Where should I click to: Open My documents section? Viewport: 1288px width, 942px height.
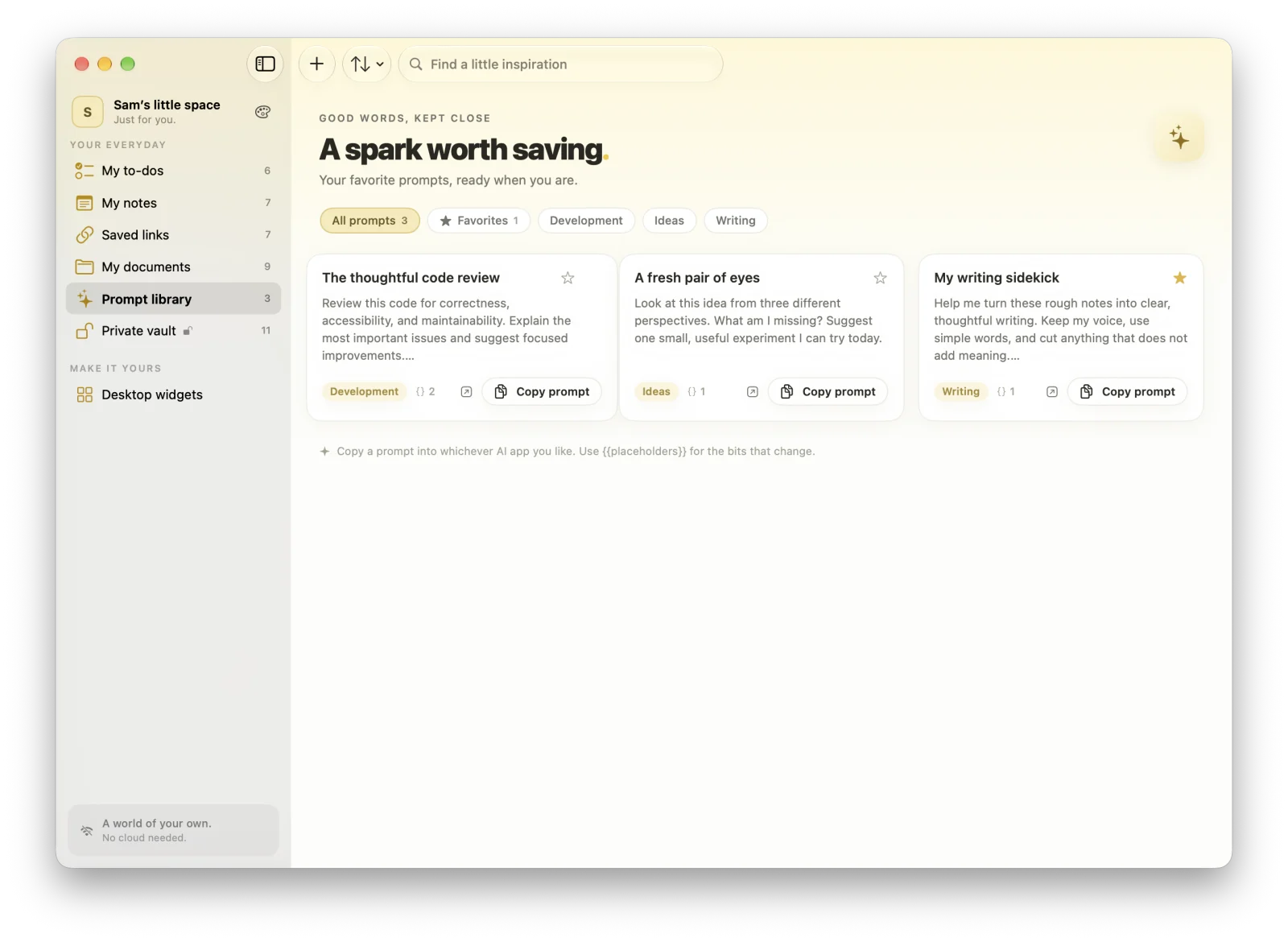click(174, 266)
